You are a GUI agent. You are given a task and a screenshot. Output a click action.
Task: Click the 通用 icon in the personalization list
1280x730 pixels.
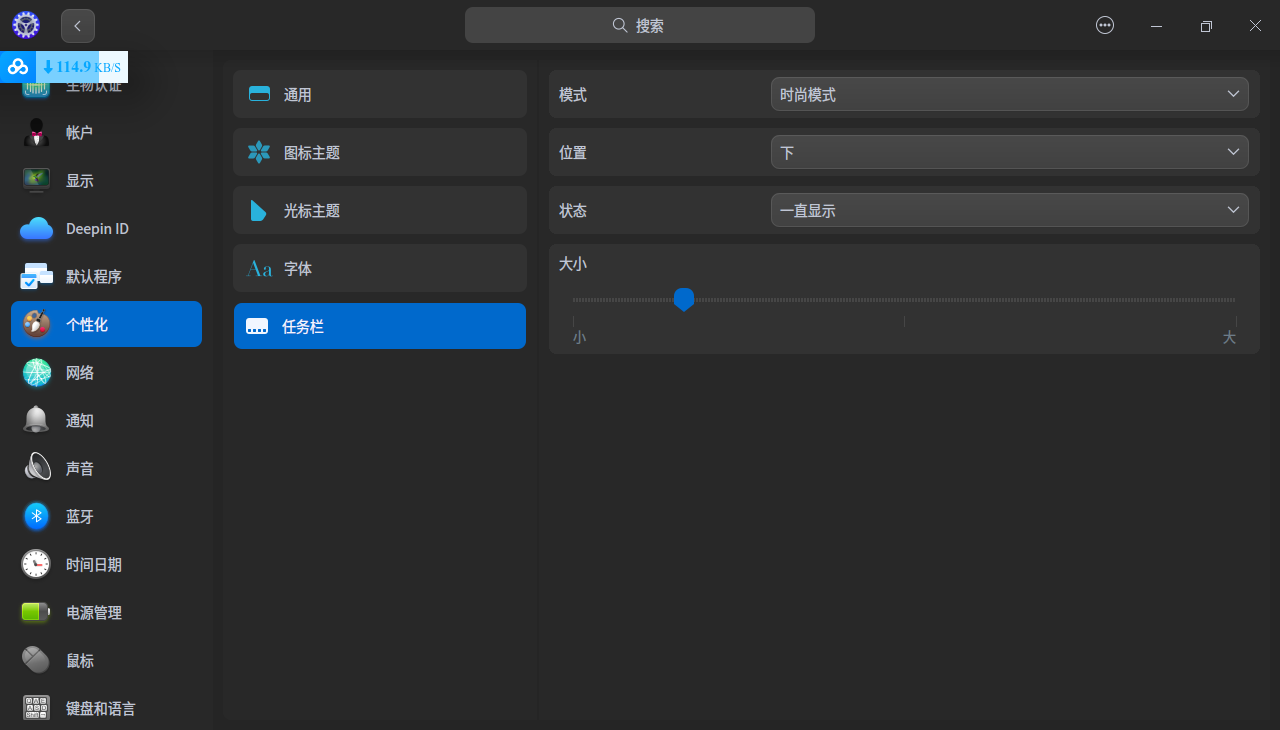coord(259,94)
